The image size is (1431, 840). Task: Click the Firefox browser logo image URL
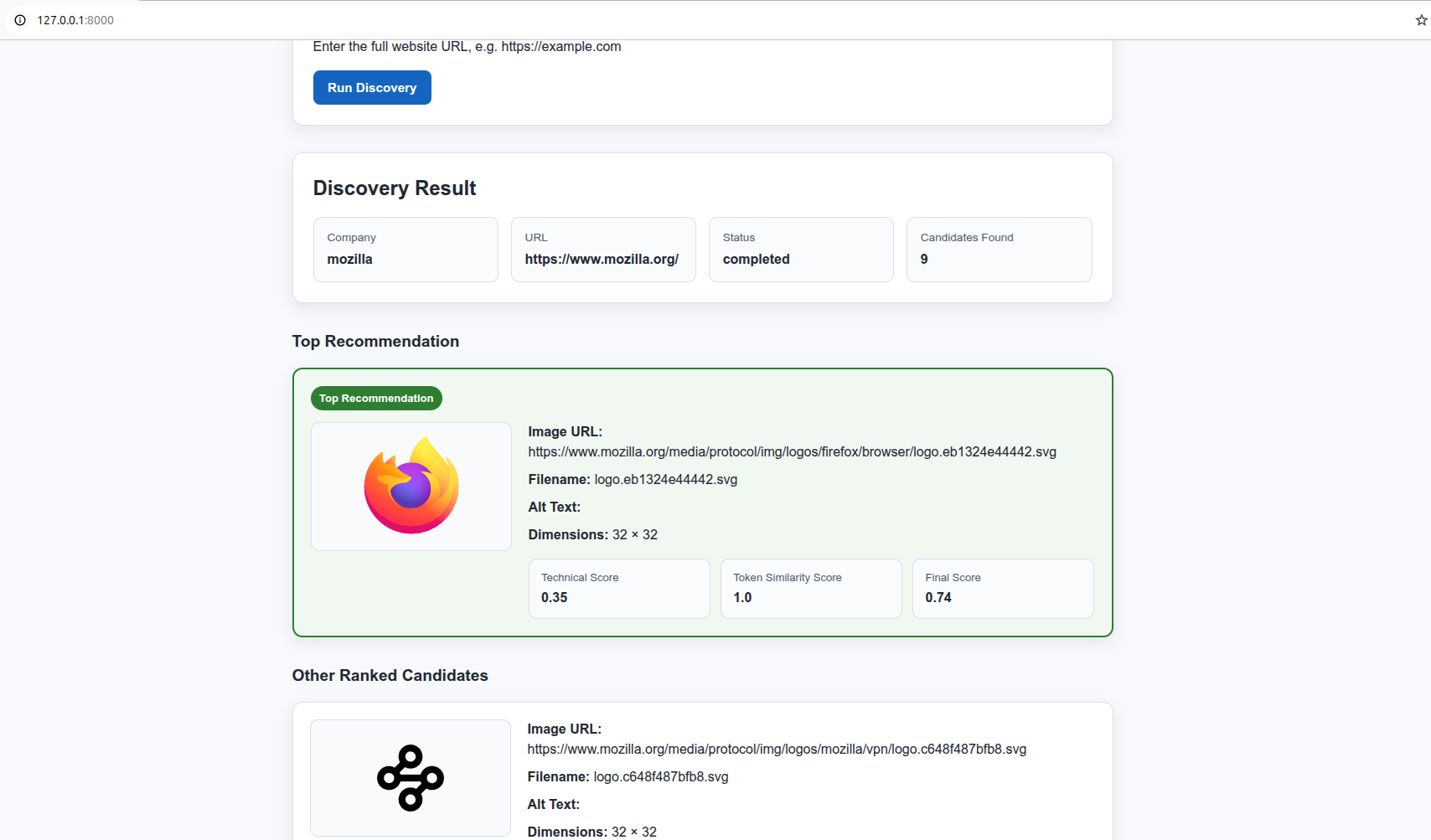coord(792,452)
